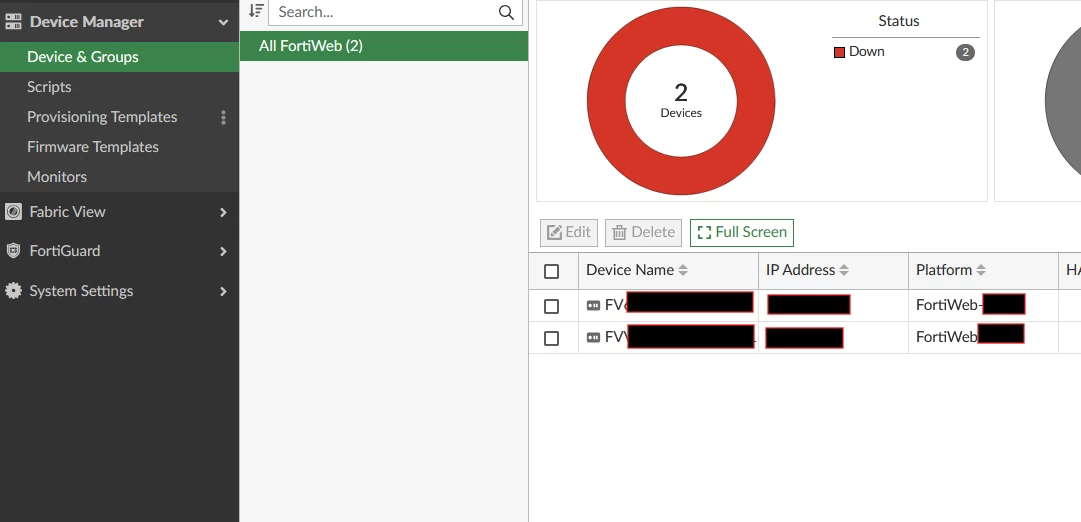The image size is (1081, 522).
Task: Click the Fabric View icon in sidebar
Action: point(13,212)
